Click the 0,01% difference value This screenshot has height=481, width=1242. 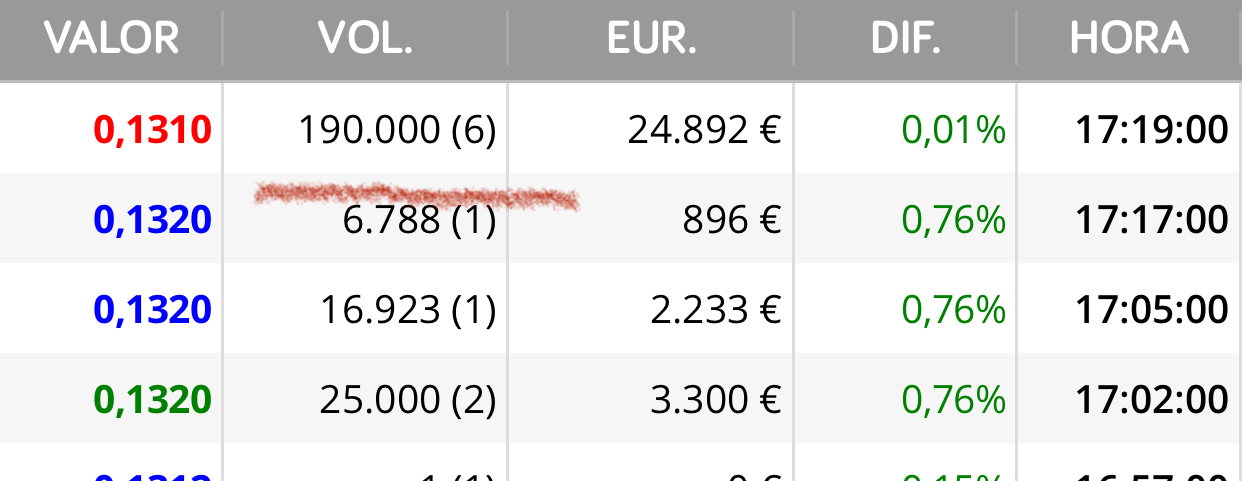pyautogui.click(x=954, y=130)
